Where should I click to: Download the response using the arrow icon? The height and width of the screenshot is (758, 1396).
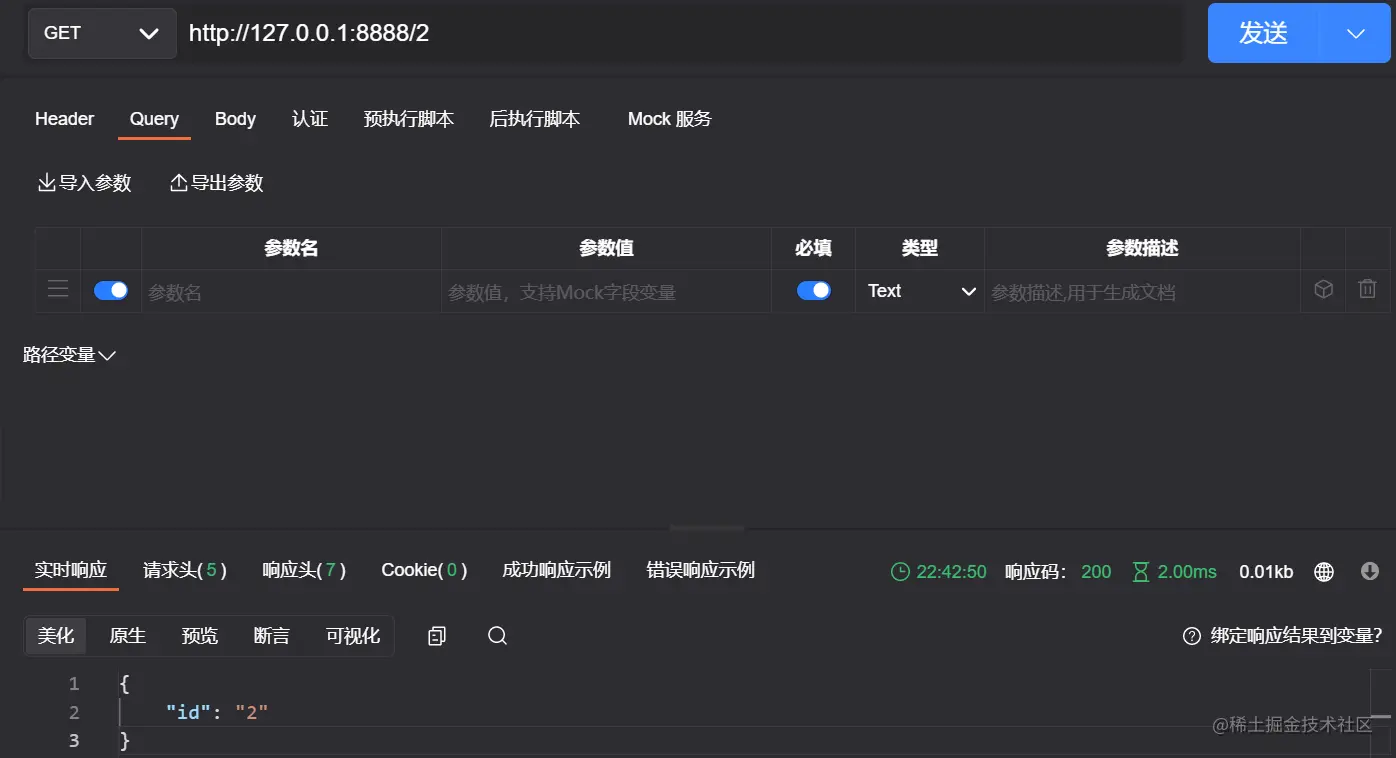point(1370,571)
